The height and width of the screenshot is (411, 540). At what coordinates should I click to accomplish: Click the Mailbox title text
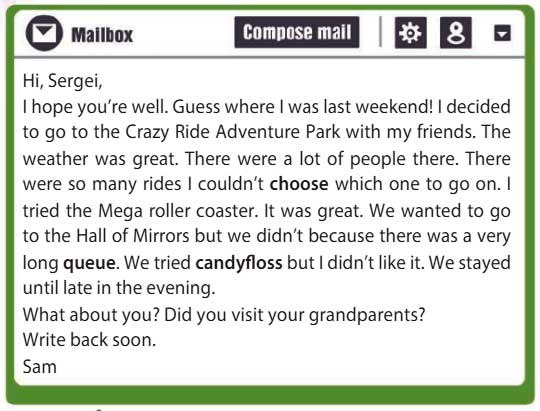tap(102, 35)
